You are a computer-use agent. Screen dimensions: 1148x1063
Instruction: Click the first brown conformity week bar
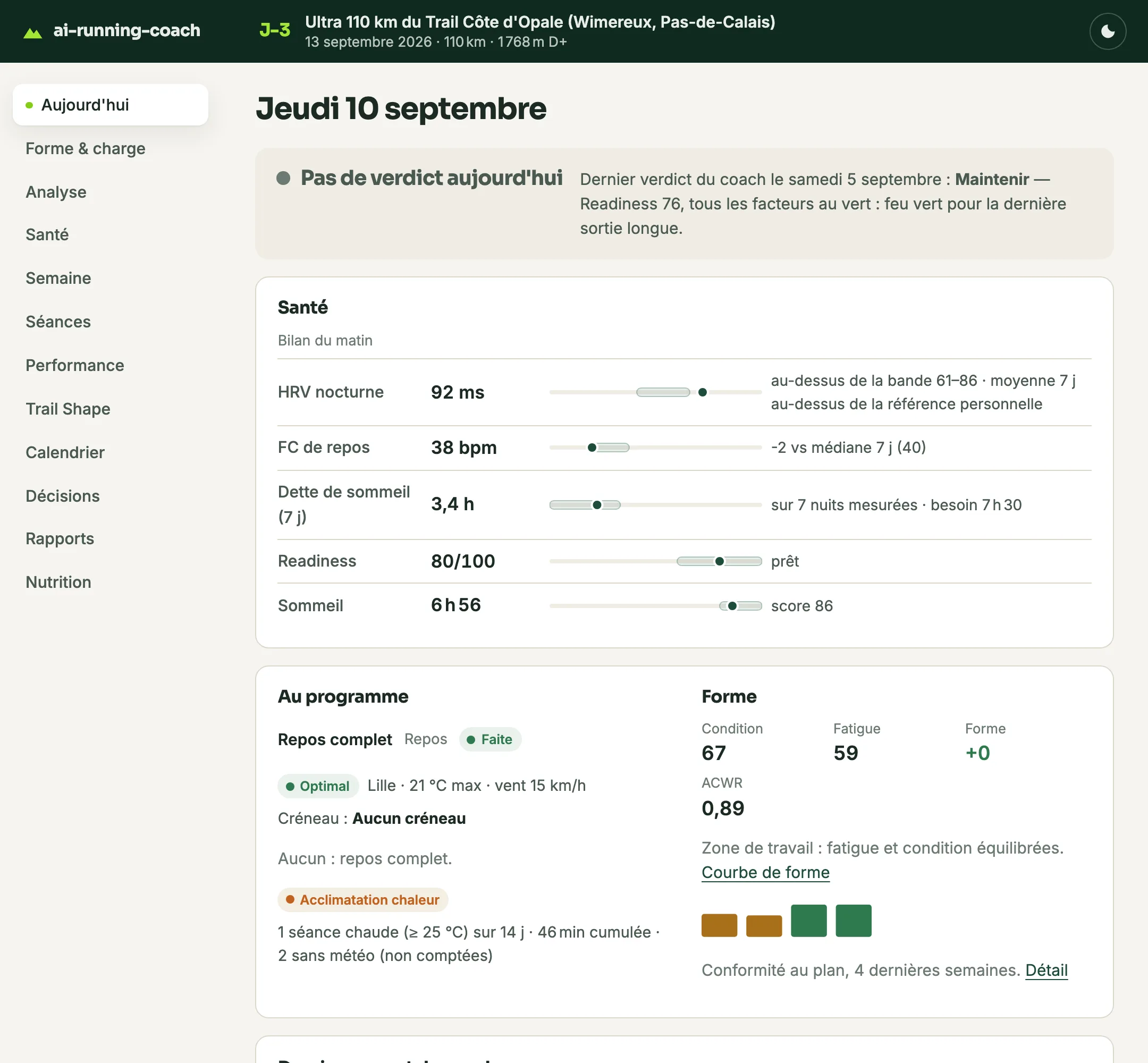pos(719,925)
